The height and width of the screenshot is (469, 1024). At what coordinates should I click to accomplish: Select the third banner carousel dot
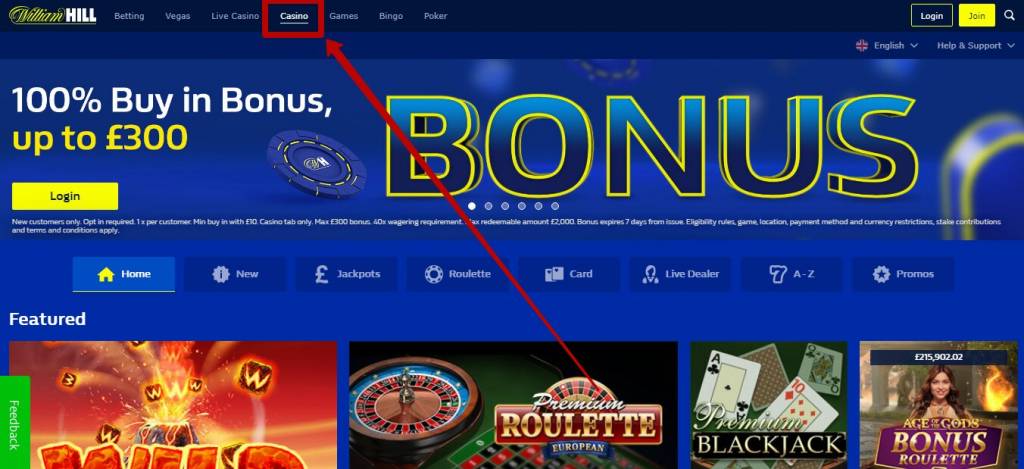point(505,206)
